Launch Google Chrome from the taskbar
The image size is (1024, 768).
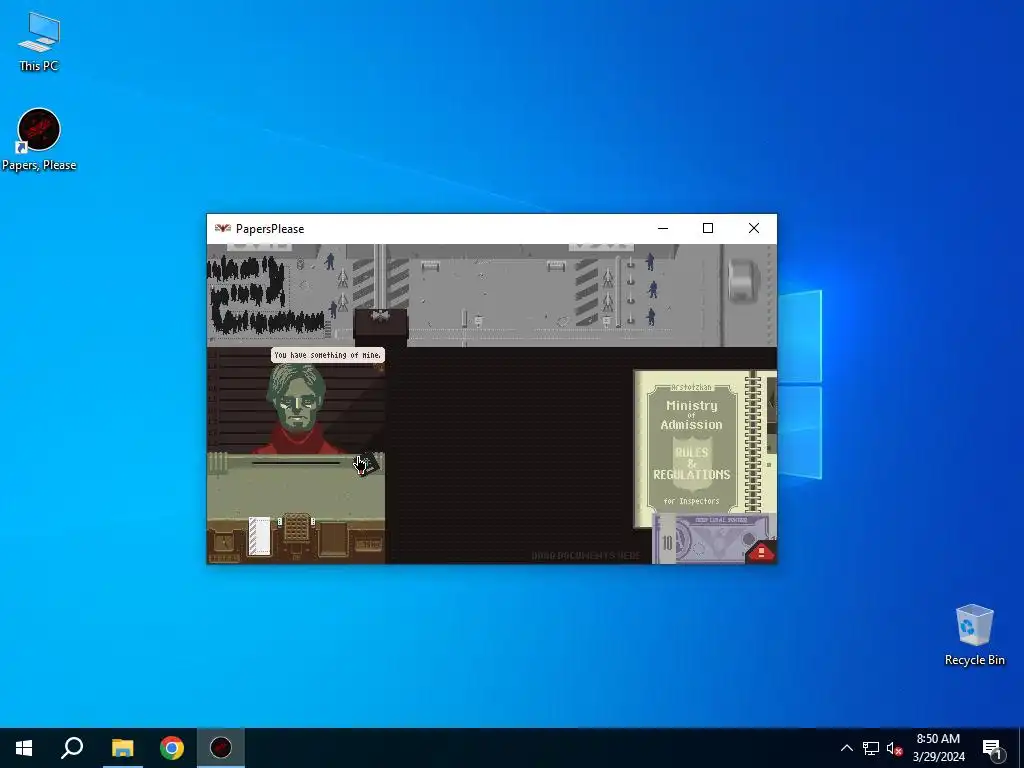(172, 748)
